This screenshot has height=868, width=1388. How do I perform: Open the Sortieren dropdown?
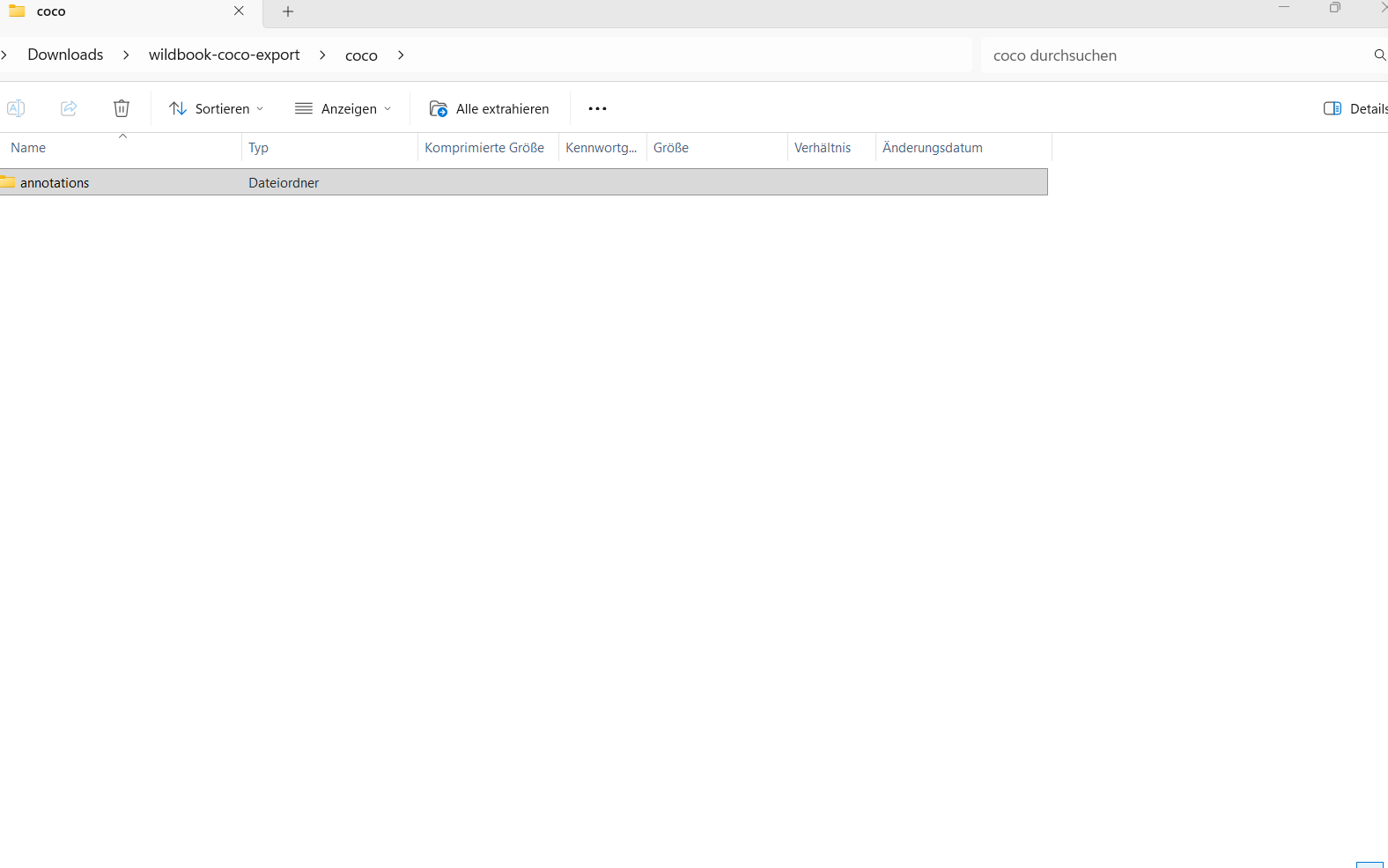(x=216, y=108)
